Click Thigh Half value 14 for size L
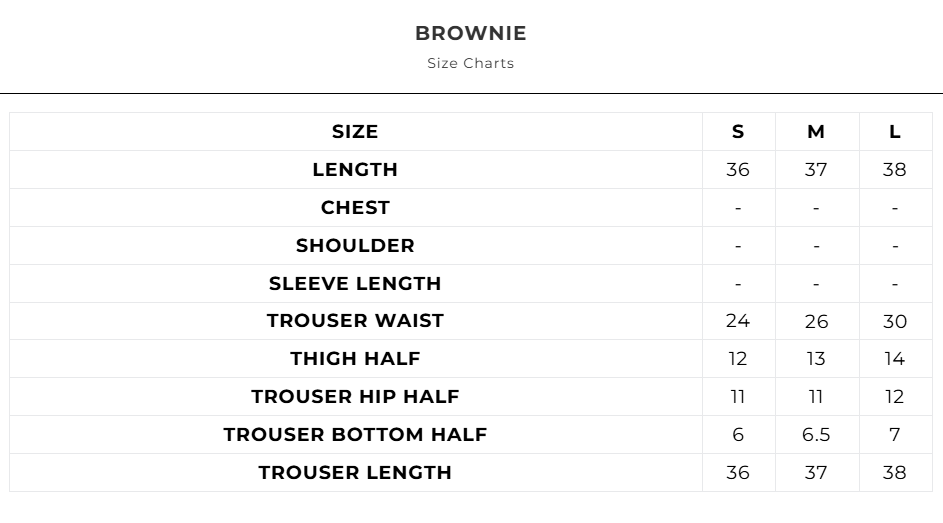This screenshot has height=523, width=943. pyautogui.click(x=894, y=359)
